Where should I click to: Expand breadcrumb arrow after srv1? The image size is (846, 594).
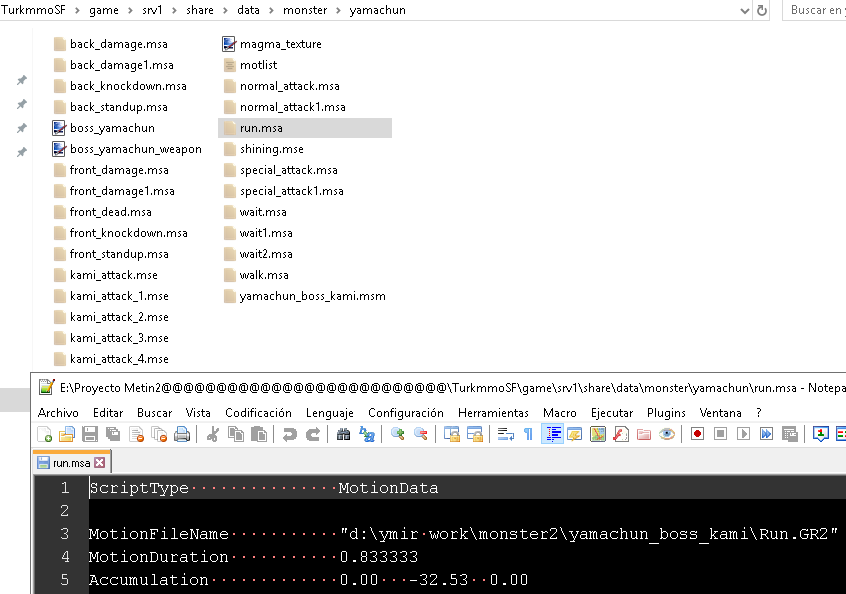(174, 10)
